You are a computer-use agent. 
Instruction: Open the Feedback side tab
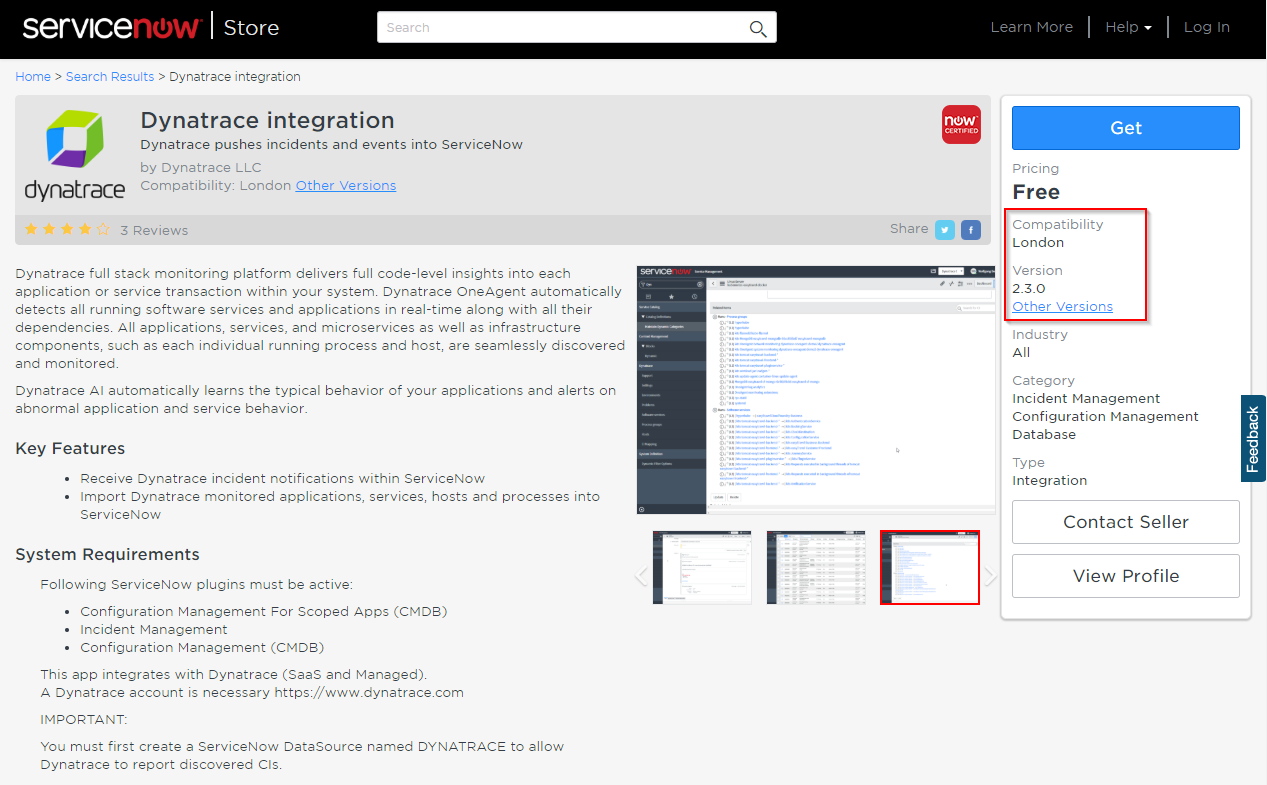[1253, 439]
